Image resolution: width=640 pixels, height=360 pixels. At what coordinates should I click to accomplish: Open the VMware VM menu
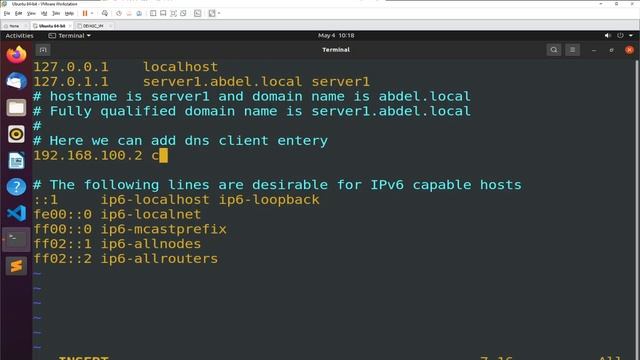tap(44, 13)
